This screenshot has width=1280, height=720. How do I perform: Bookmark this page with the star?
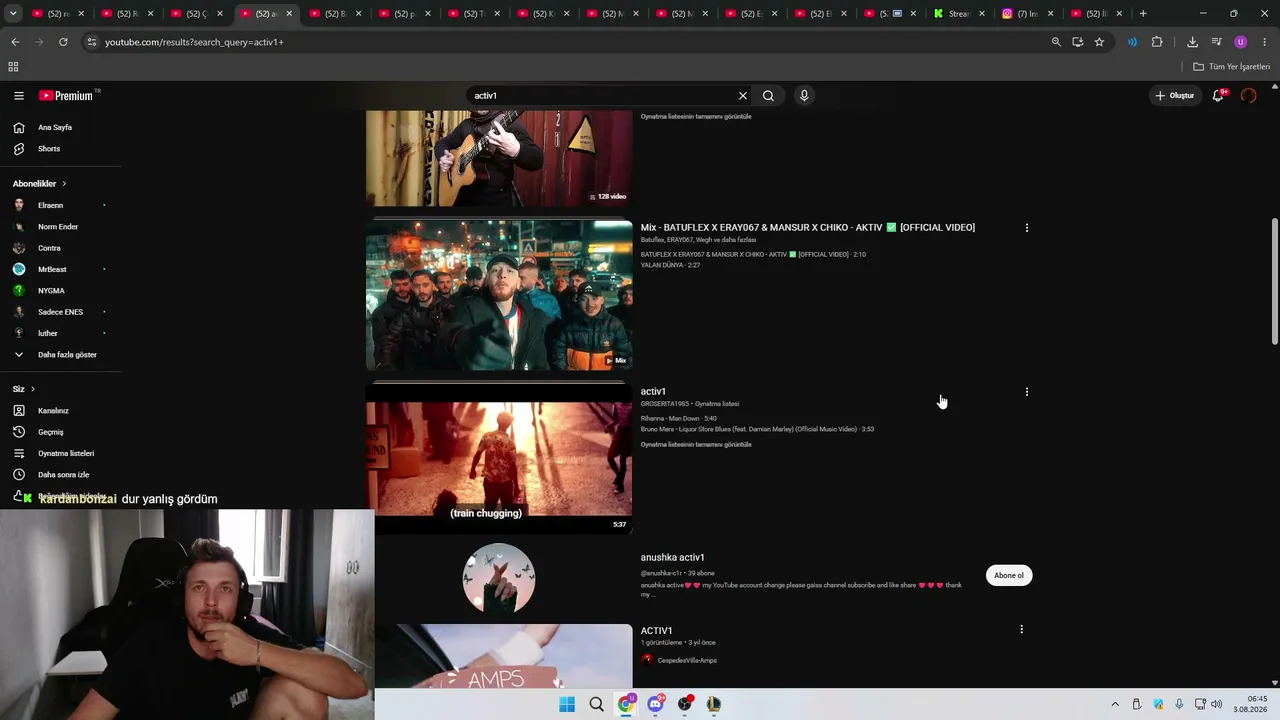pyautogui.click(x=1099, y=42)
